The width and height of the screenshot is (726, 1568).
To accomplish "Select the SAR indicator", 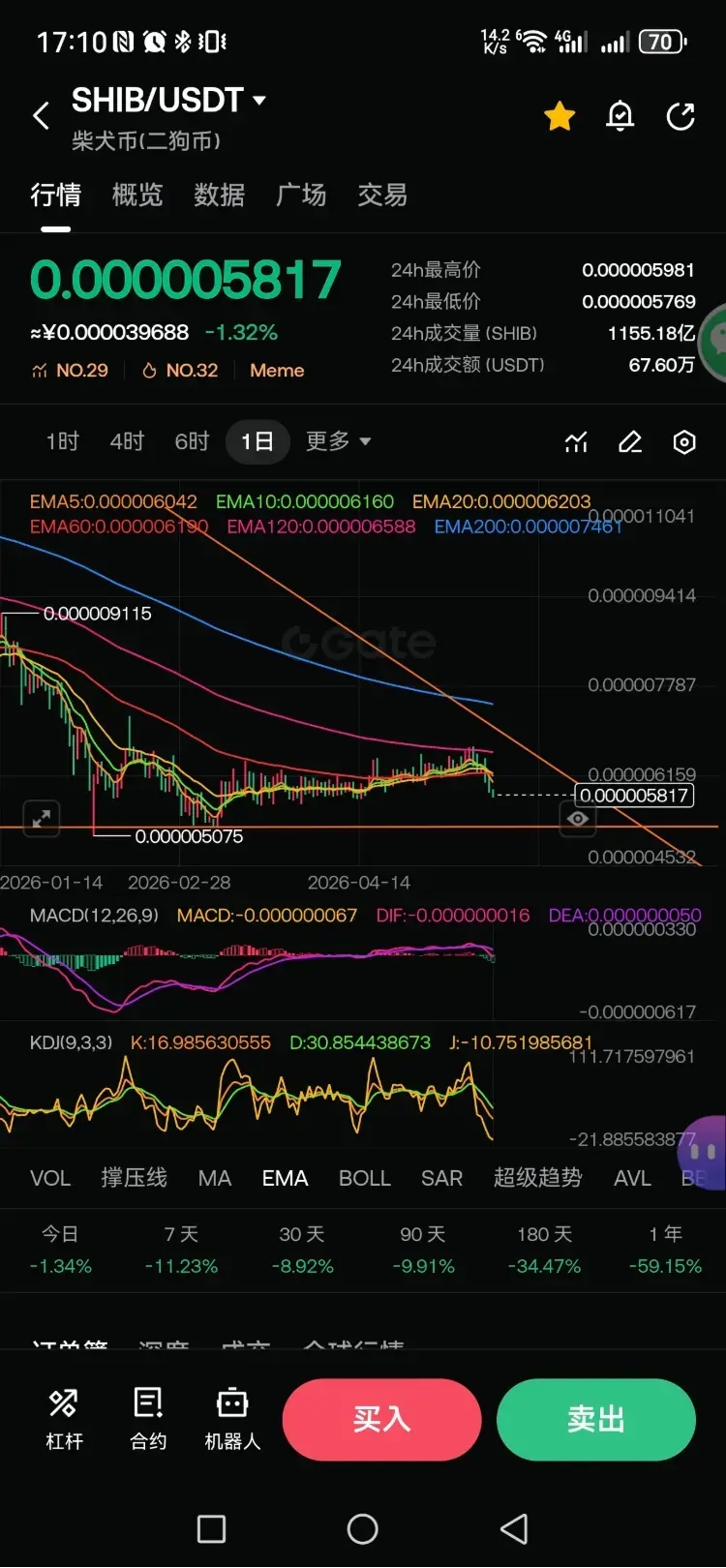I will point(441,1178).
